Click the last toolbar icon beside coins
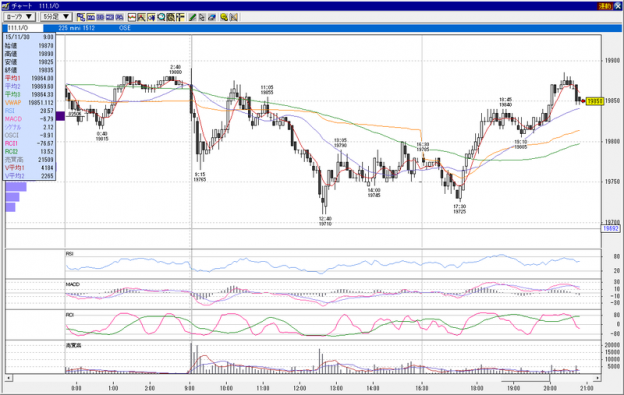This screenshot has width=624, height=395. (x=234, y=17)
